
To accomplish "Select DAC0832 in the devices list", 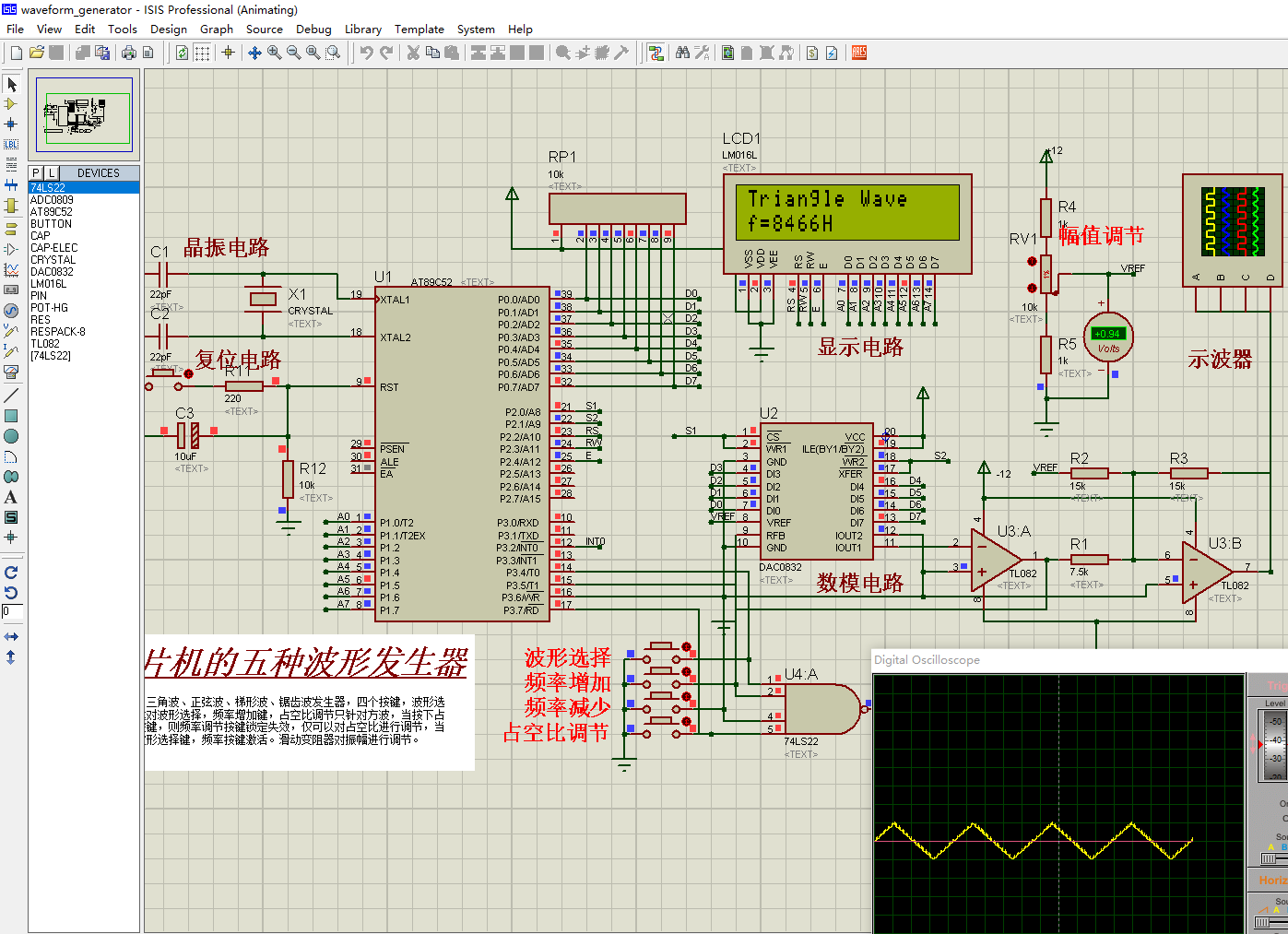I will point(52,272).
